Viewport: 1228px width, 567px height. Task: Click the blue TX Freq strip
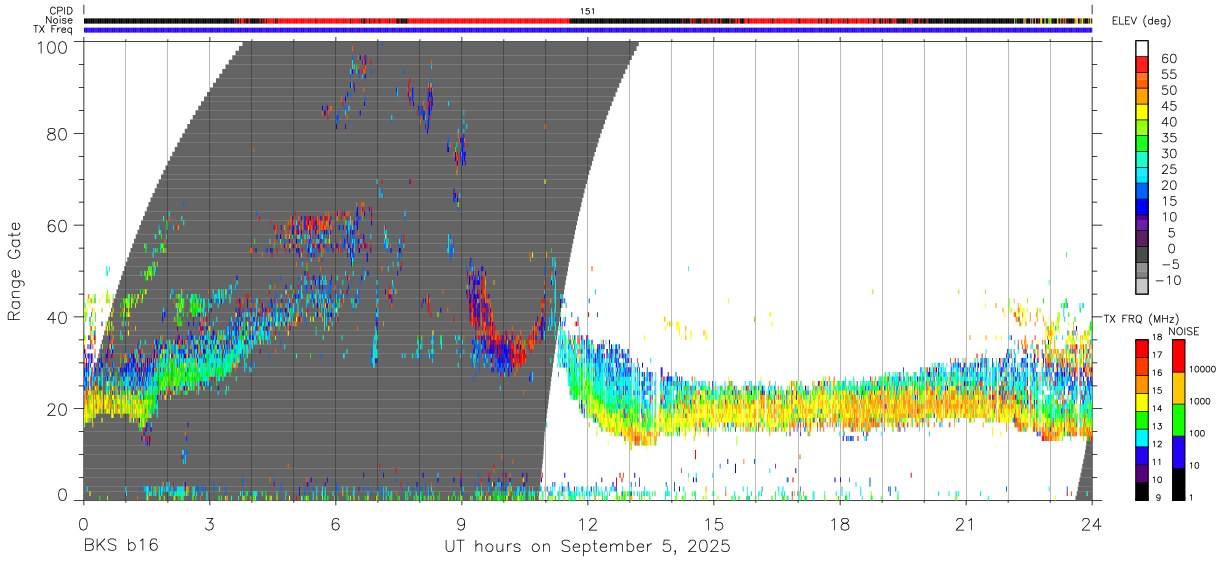point(587,29)
